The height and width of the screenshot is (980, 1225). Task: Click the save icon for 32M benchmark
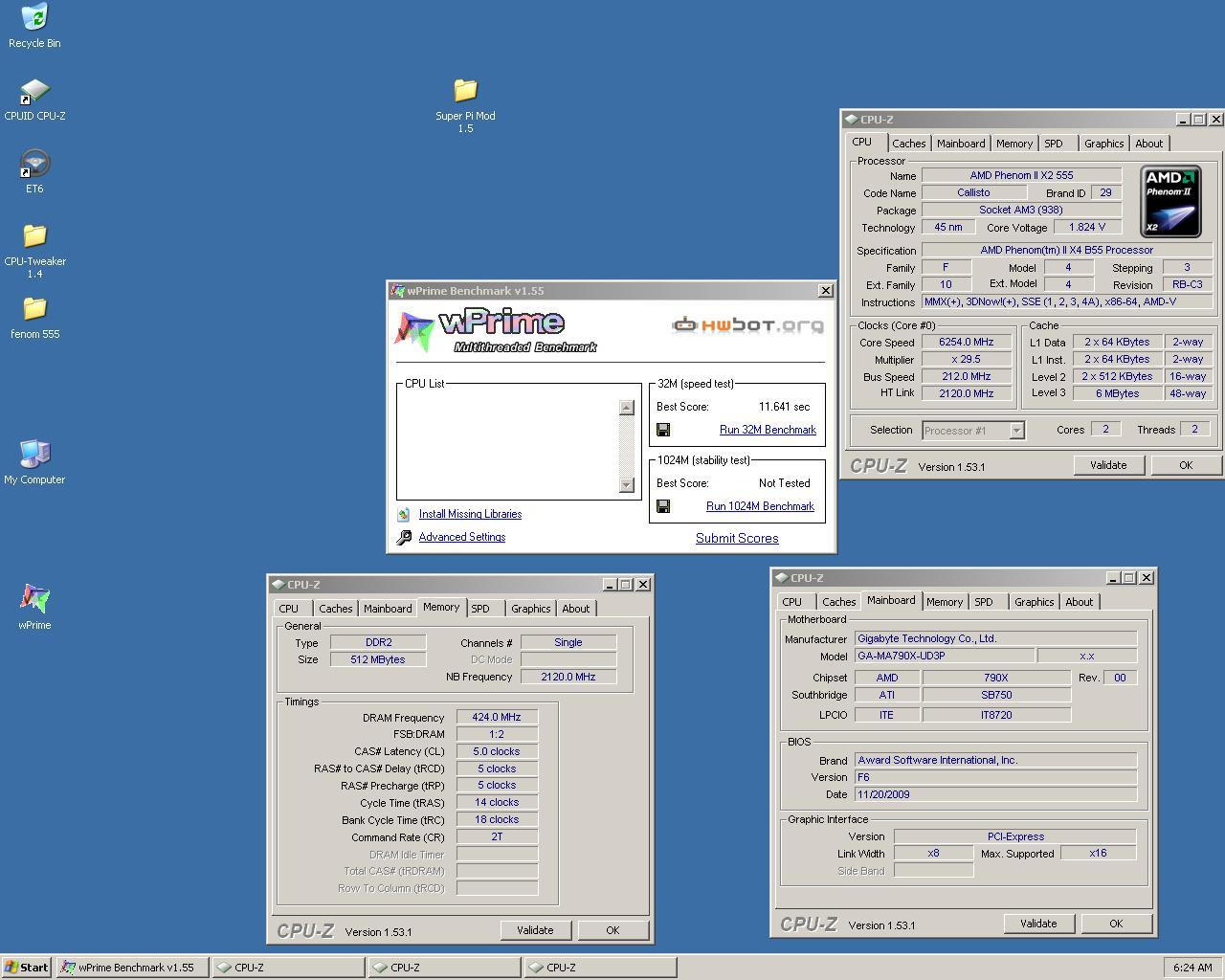tap(663, 430)
